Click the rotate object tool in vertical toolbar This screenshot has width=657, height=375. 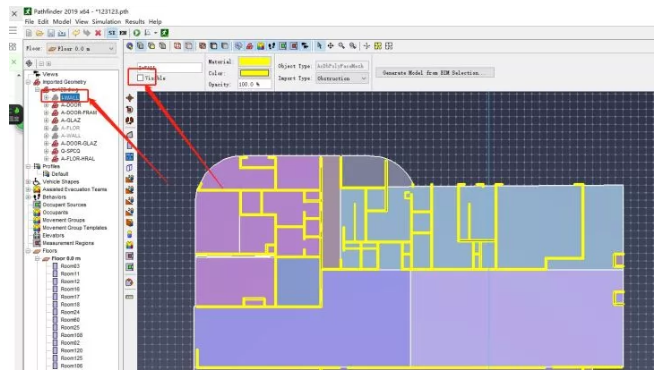pos(129,109)
